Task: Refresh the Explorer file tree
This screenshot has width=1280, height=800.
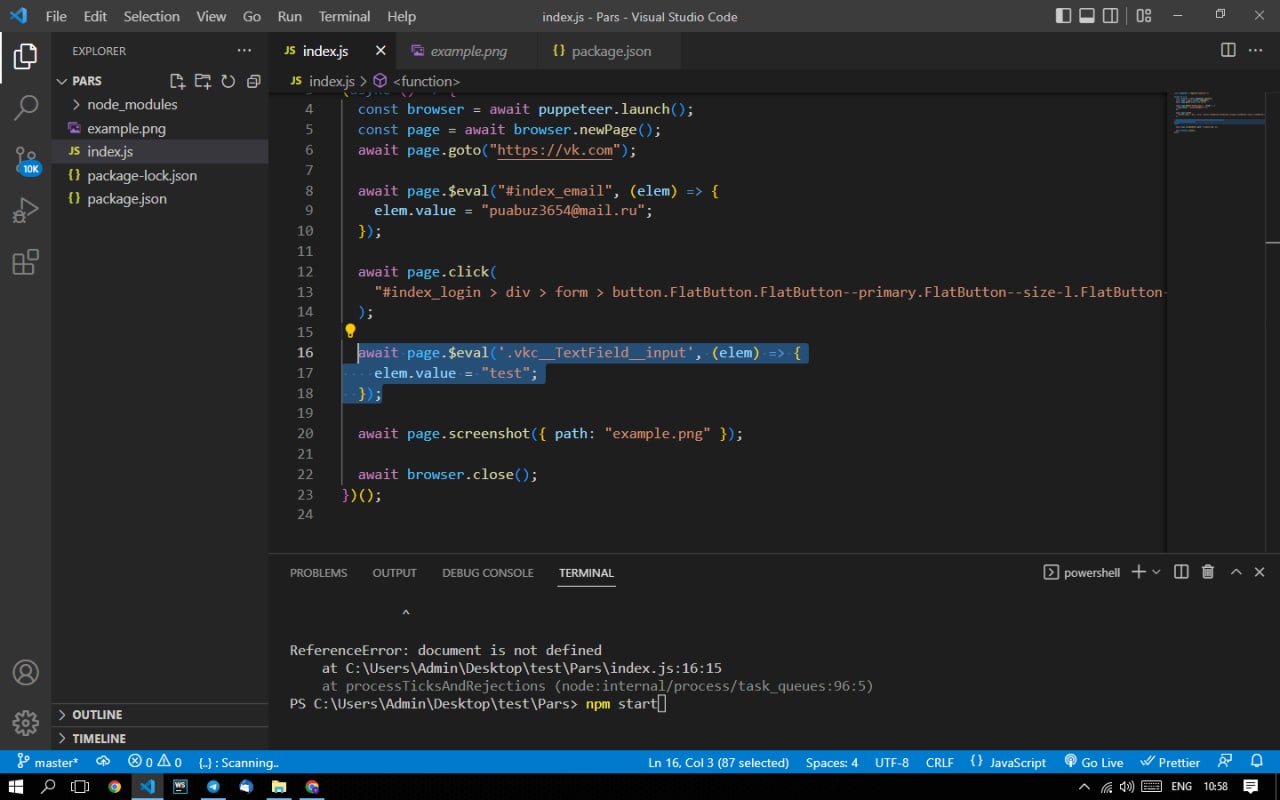Action: pos(228,81)
